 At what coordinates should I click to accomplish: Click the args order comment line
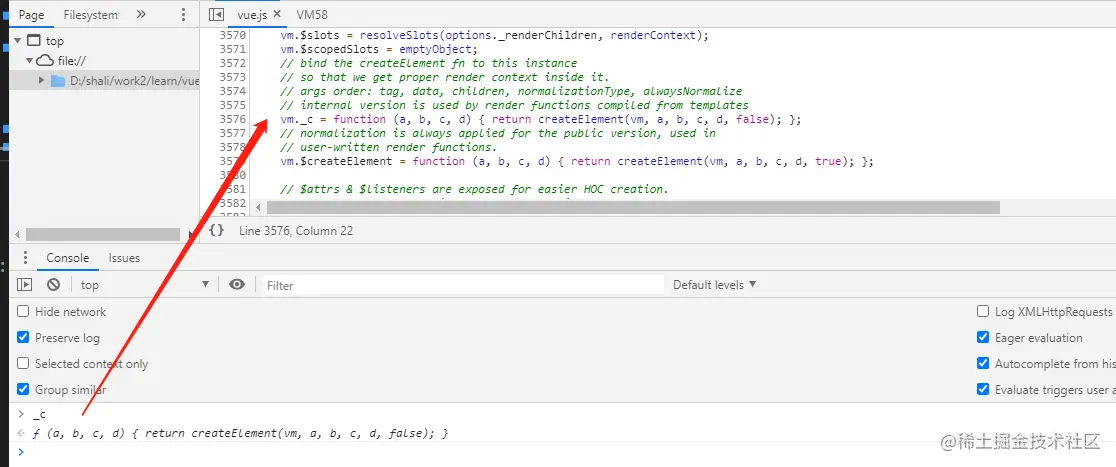[x=511, y=91]
